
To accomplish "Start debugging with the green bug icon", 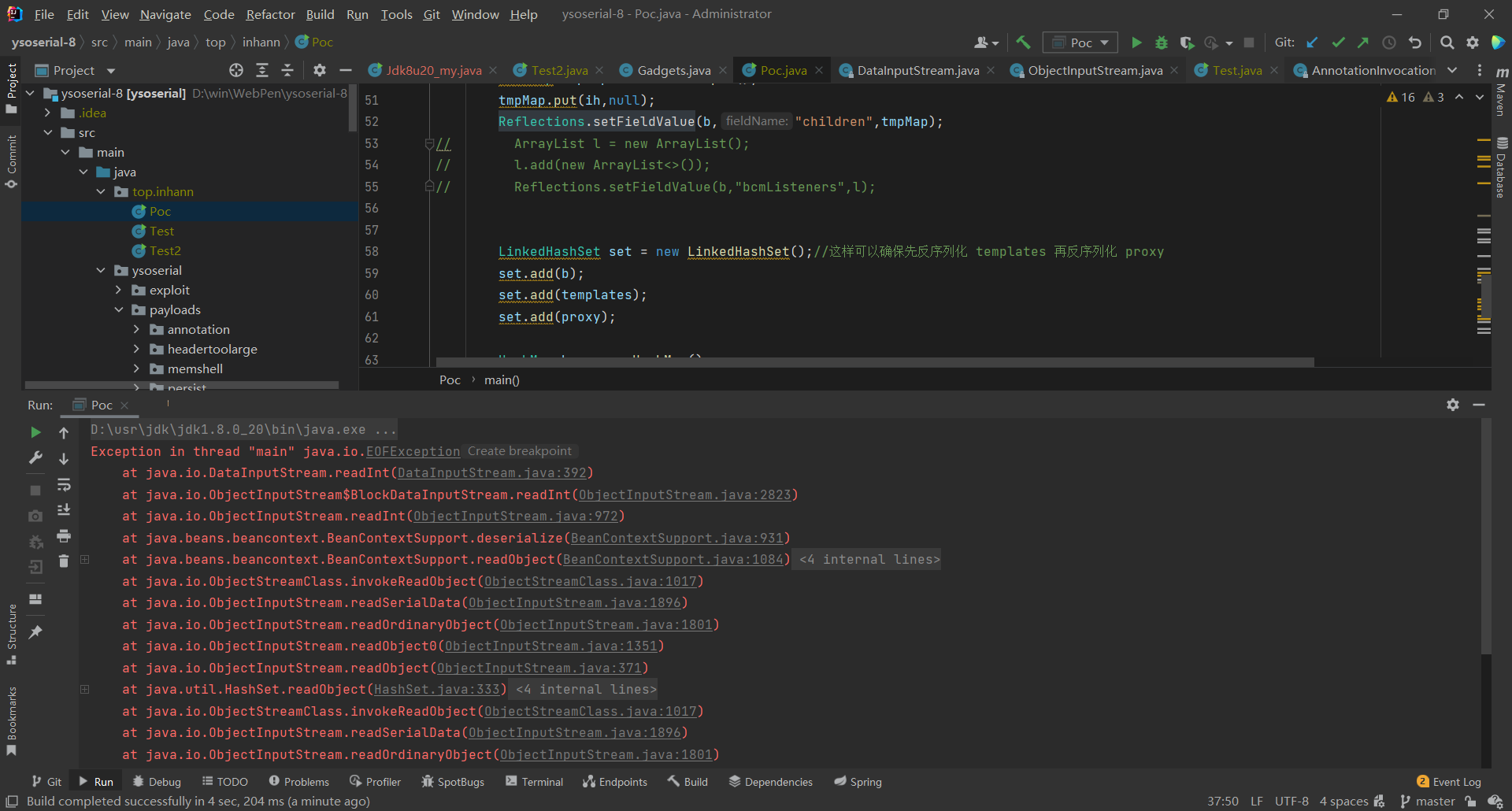I will [1162, 43].
